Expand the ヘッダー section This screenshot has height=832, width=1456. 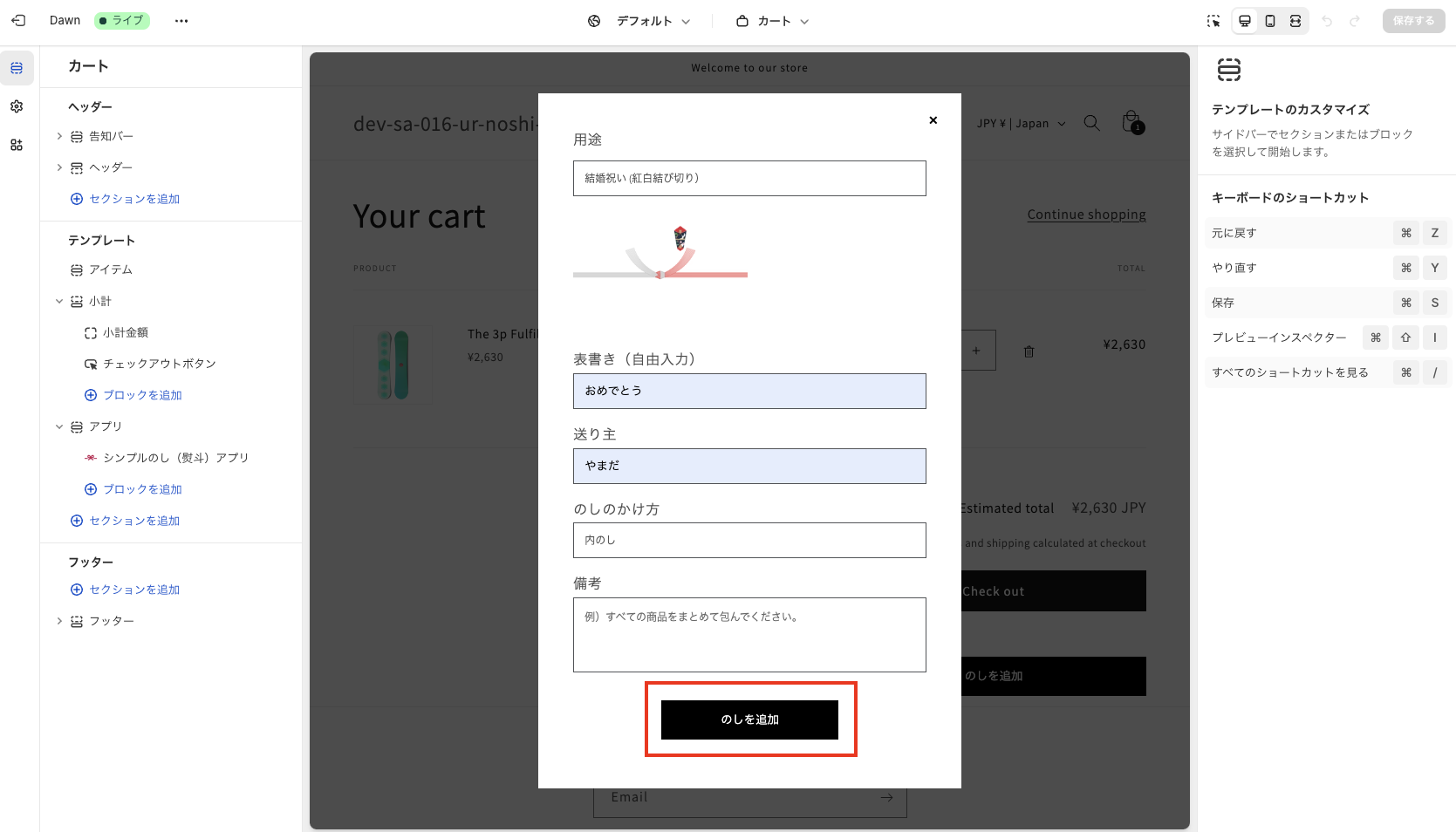[59, 167]
